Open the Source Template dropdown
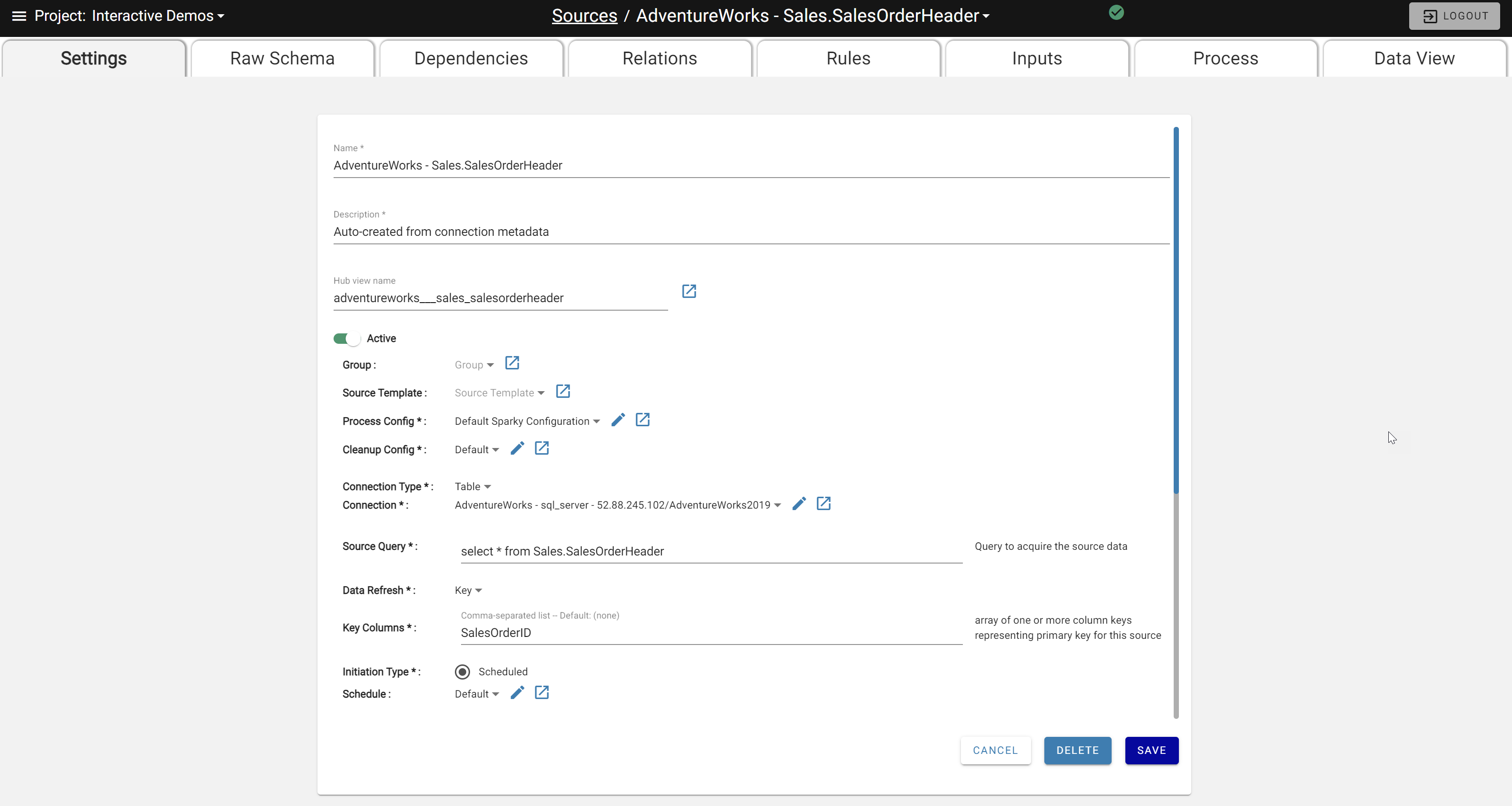The width and height of the screenshot is (1512, 806). tap(499, 393)
